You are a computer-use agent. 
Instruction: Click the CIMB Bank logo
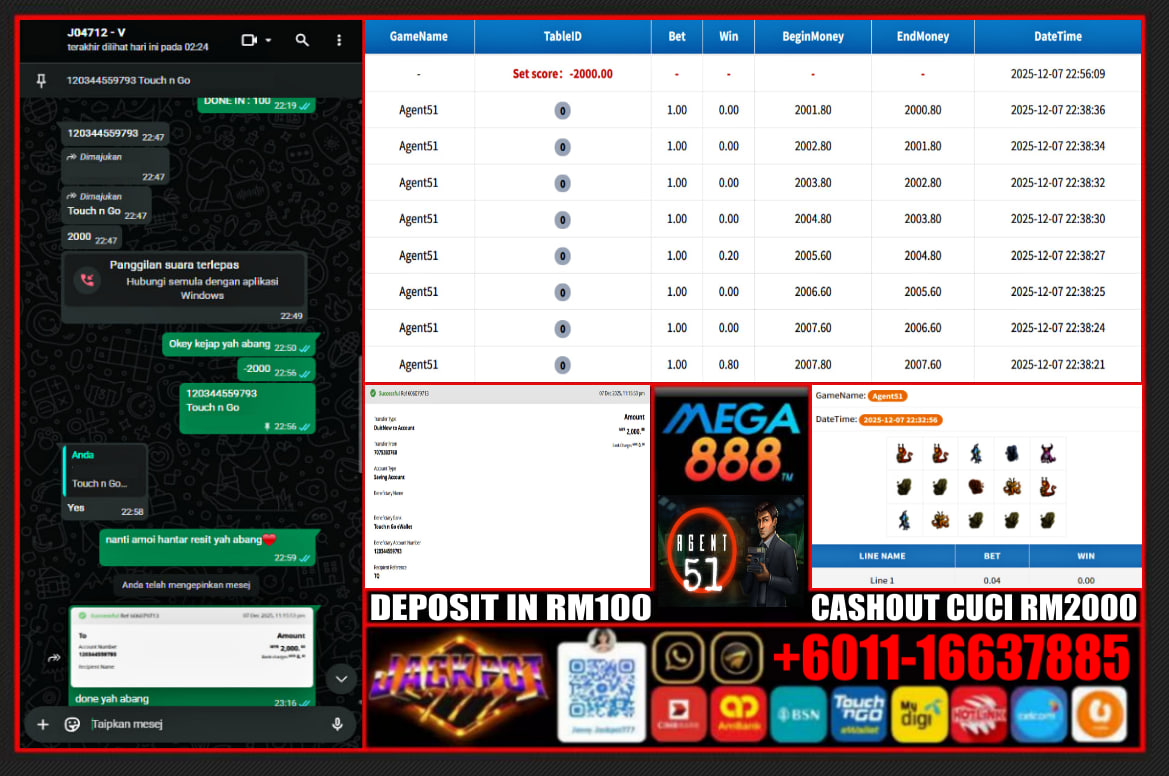678,714
